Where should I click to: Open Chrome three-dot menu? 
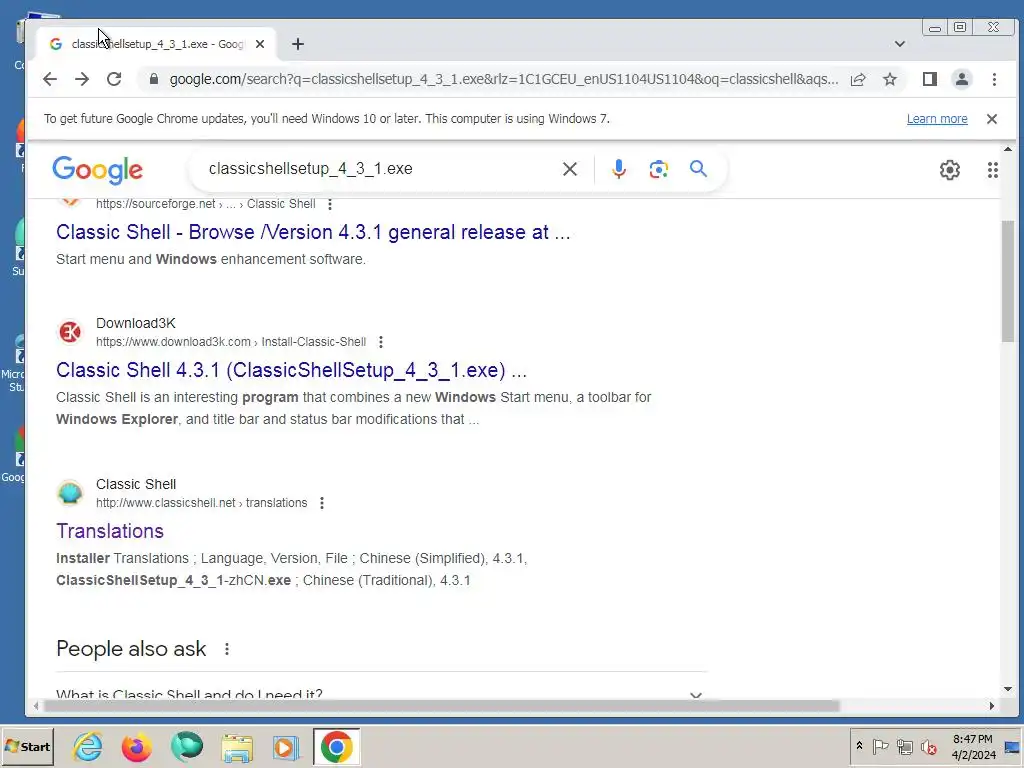click(994, 80)
